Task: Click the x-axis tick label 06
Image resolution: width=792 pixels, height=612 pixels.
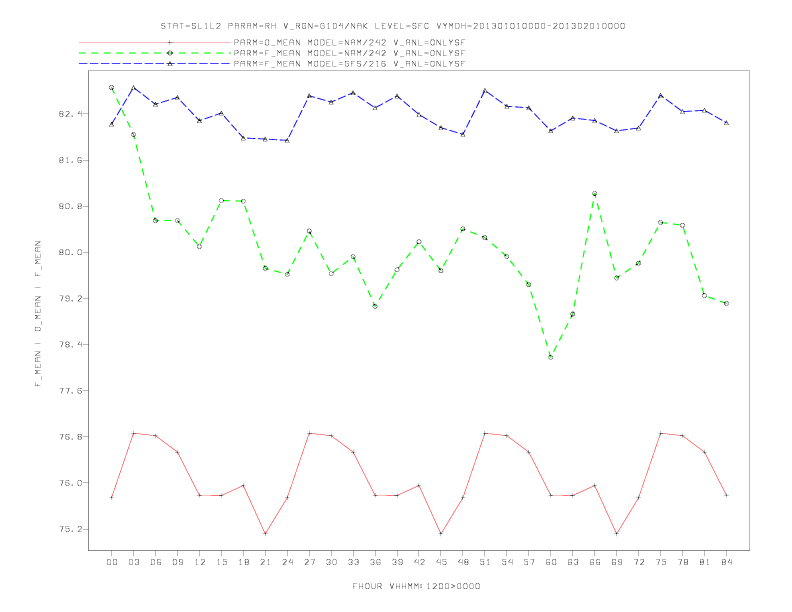Action: pos(156,562)
